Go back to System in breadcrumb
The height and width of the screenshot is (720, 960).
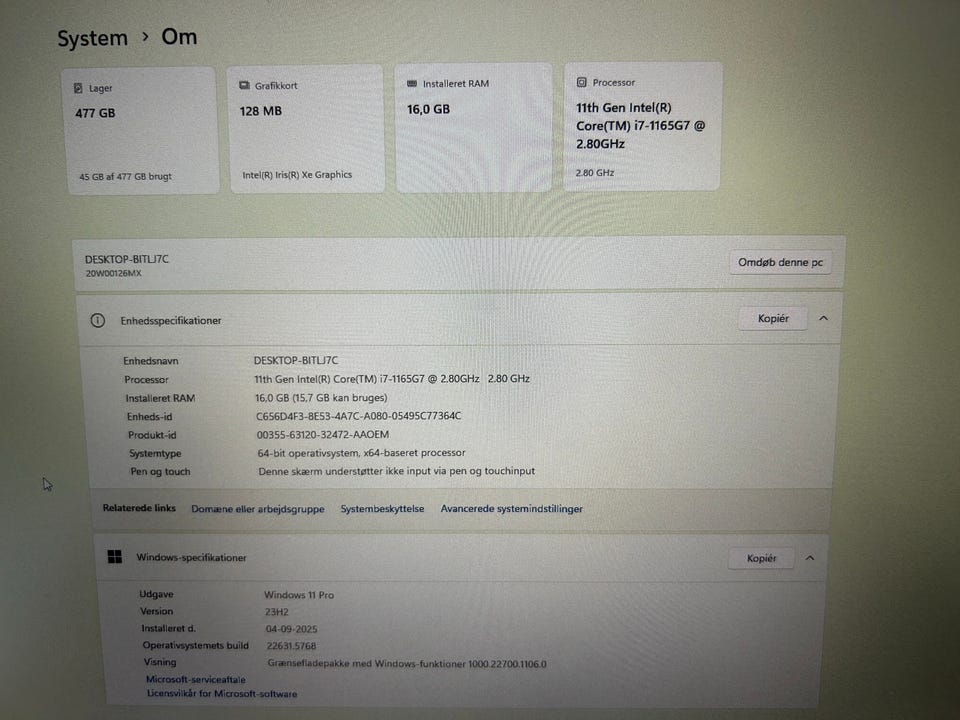coord(92,39)
